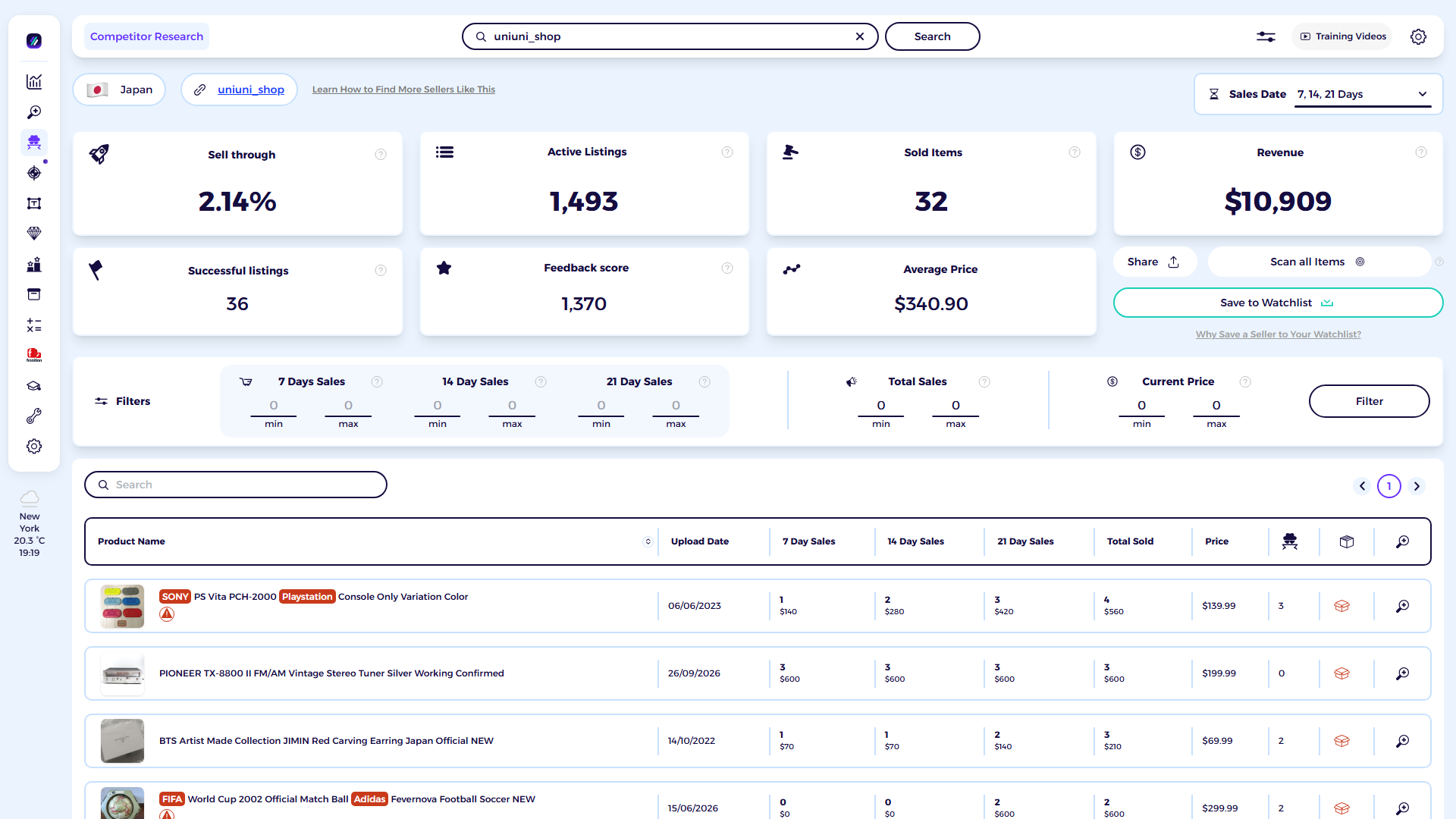Click the magnifier icon in PIONEER TX-8800 row

point(1403,673)
